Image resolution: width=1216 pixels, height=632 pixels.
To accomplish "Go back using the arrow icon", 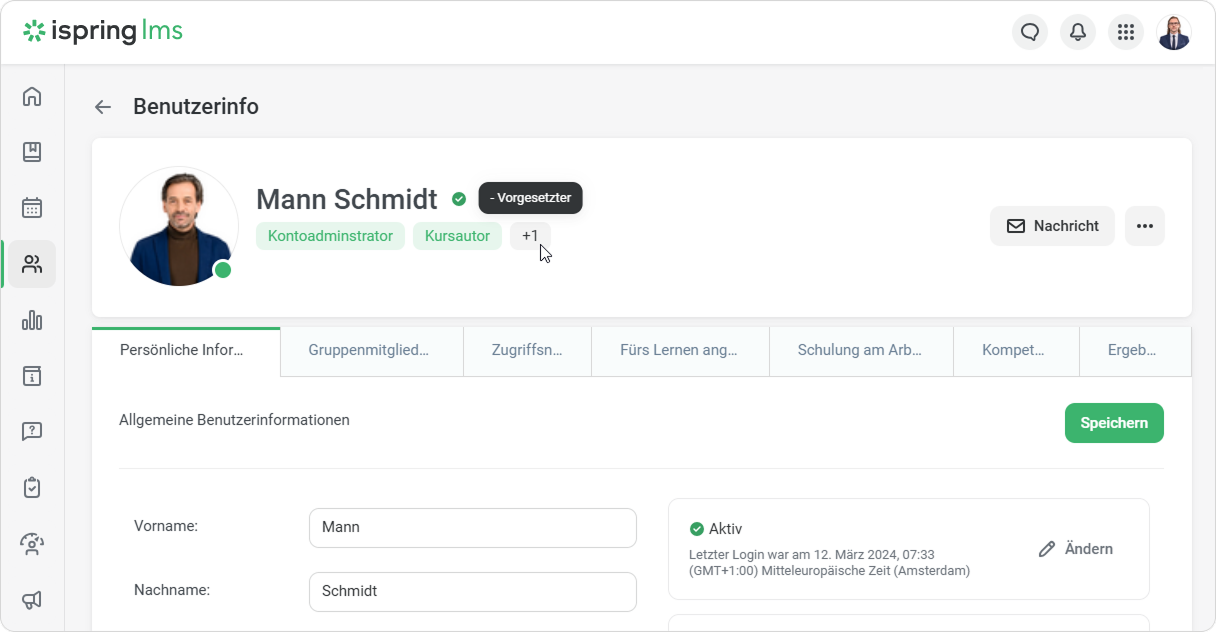I will pyautogui.click(x=102, y=107).
